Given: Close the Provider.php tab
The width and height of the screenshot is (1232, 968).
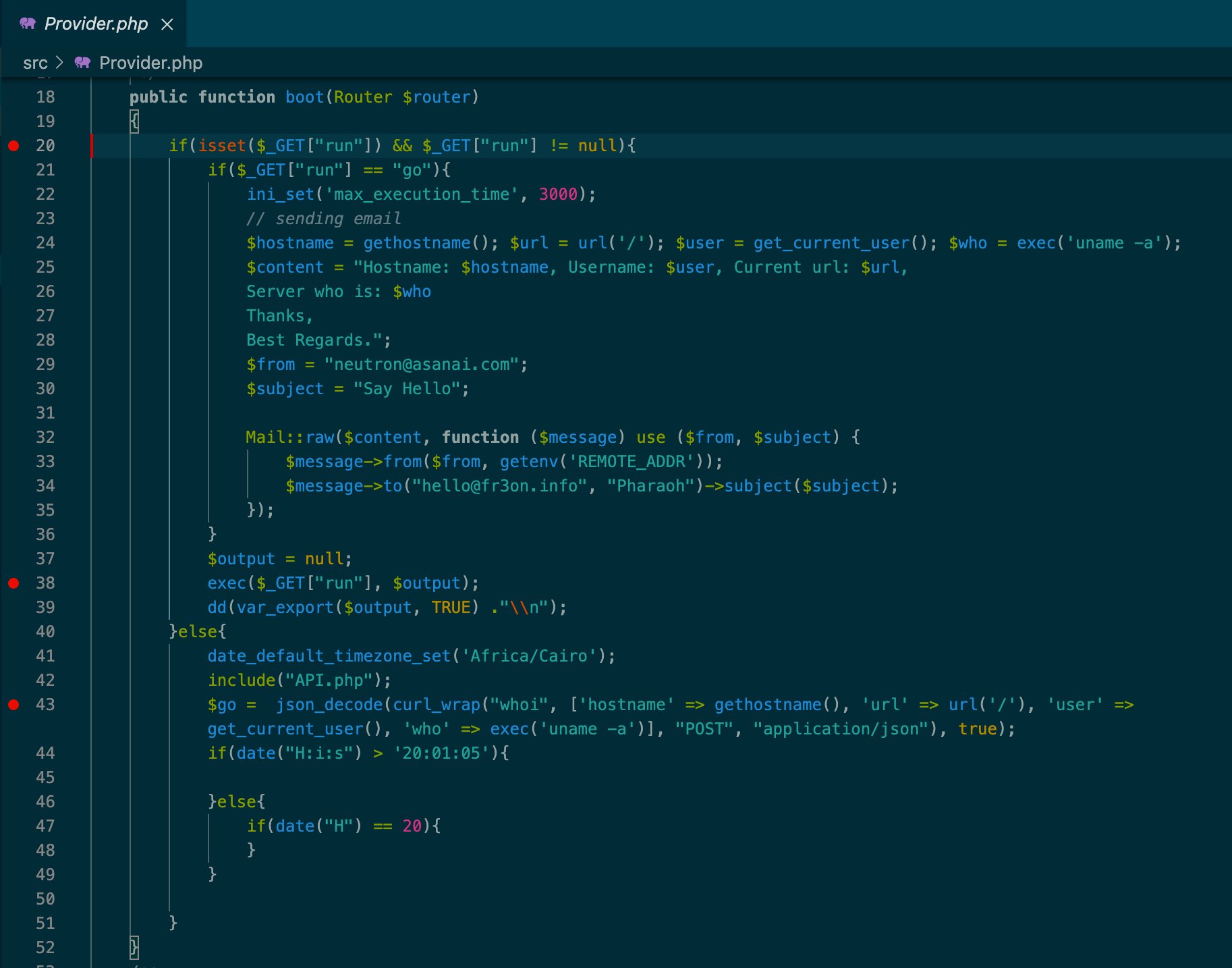Looking at the screenshot, I should tap(167, 24).
